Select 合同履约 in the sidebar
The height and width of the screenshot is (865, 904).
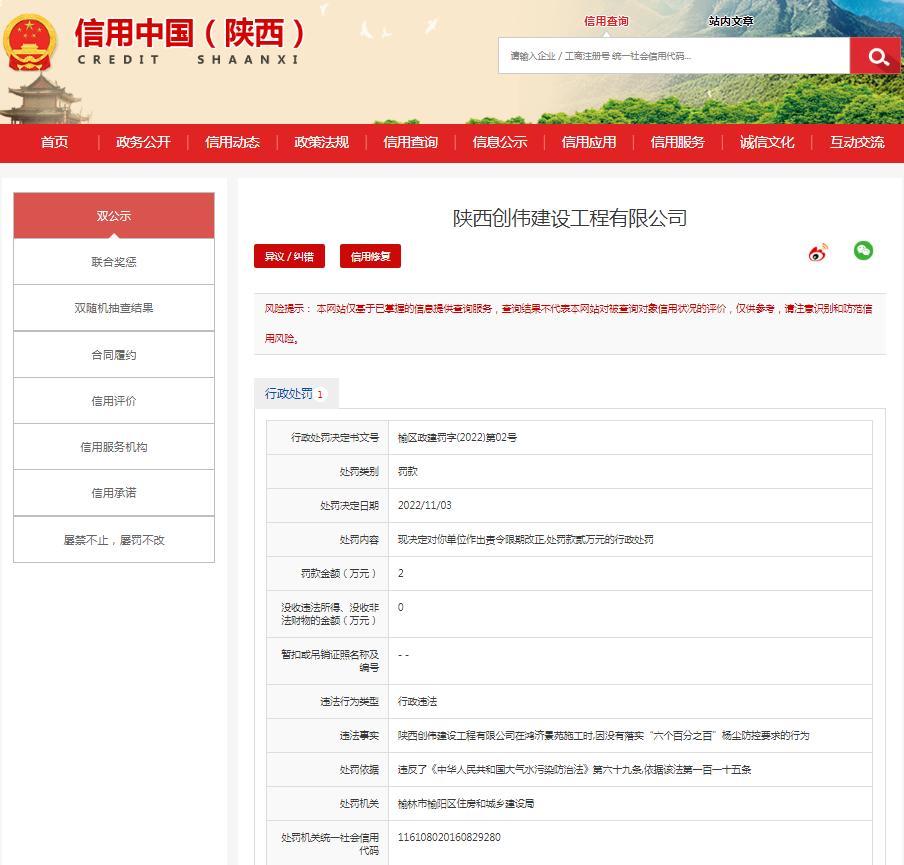114,355
